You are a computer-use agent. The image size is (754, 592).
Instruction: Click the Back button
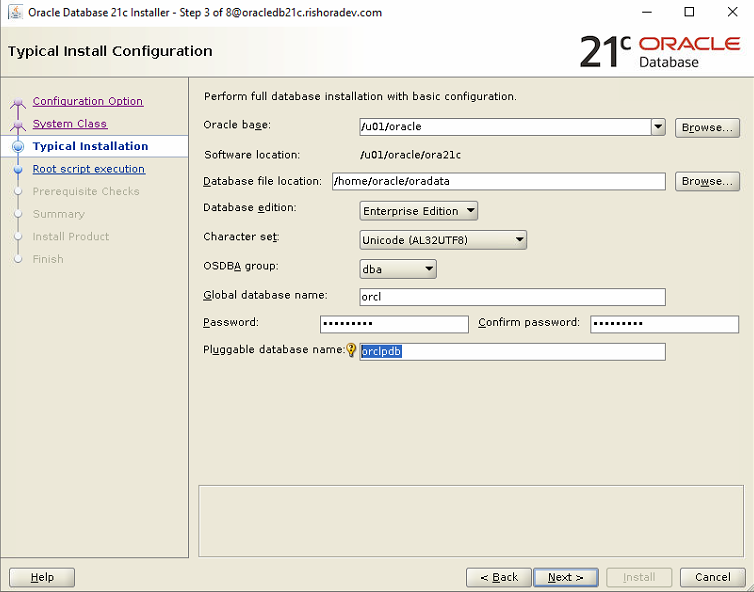[499, 577]
